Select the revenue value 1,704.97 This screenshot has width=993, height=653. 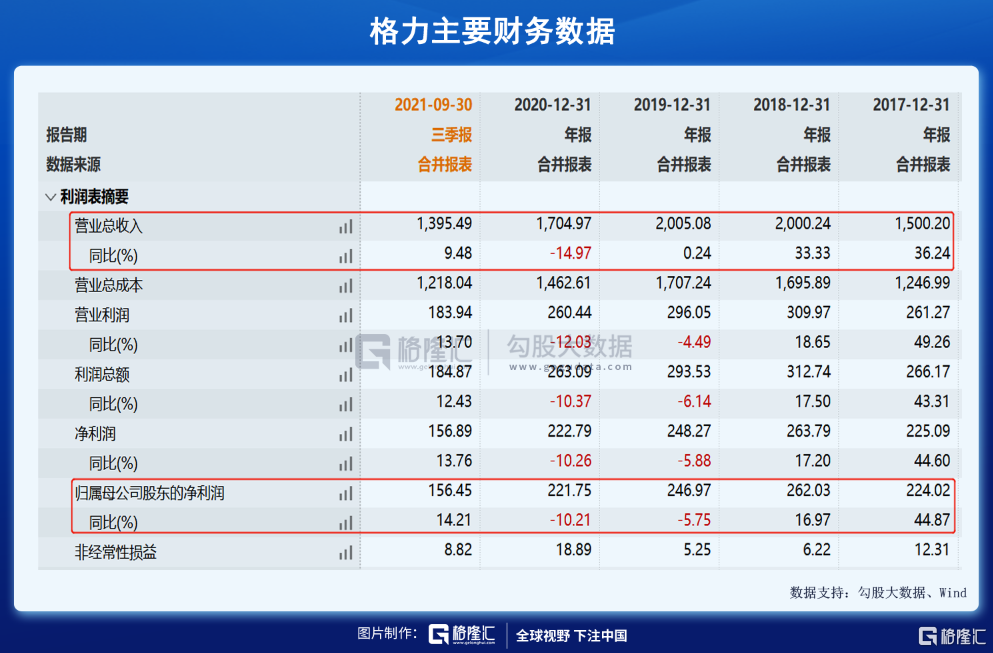click(564, 224)
